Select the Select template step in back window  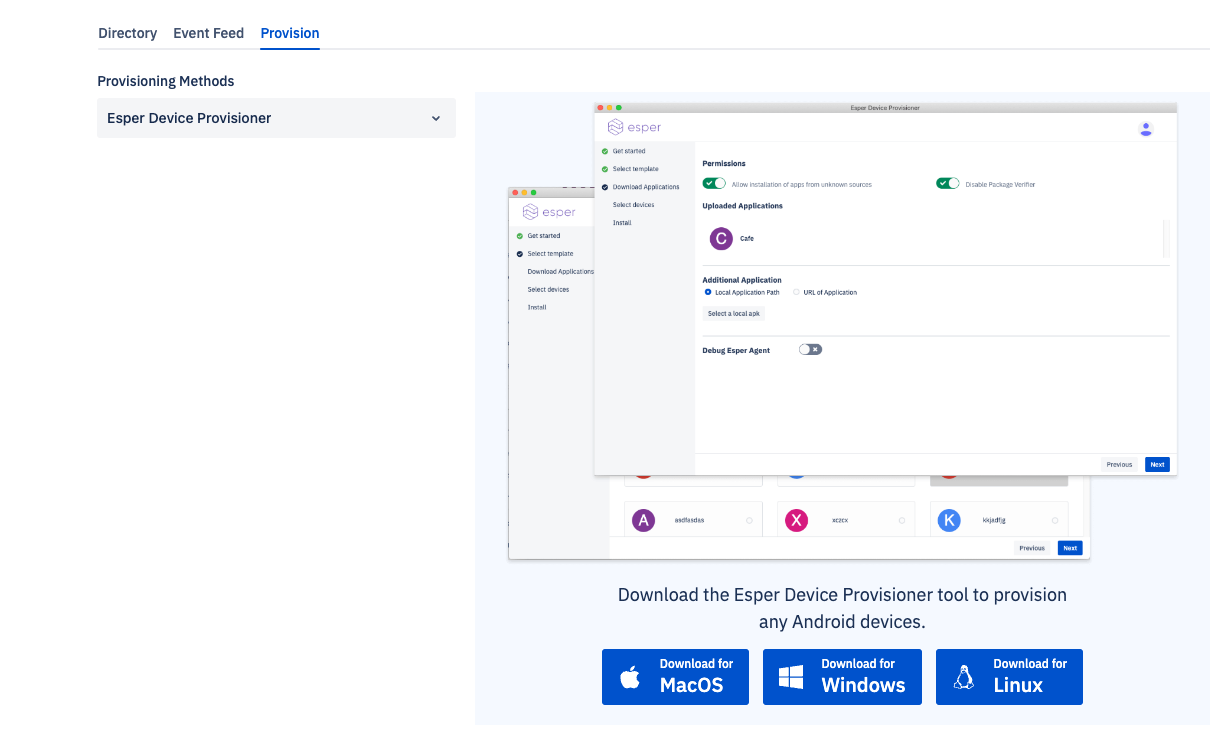tap(550, 254)
